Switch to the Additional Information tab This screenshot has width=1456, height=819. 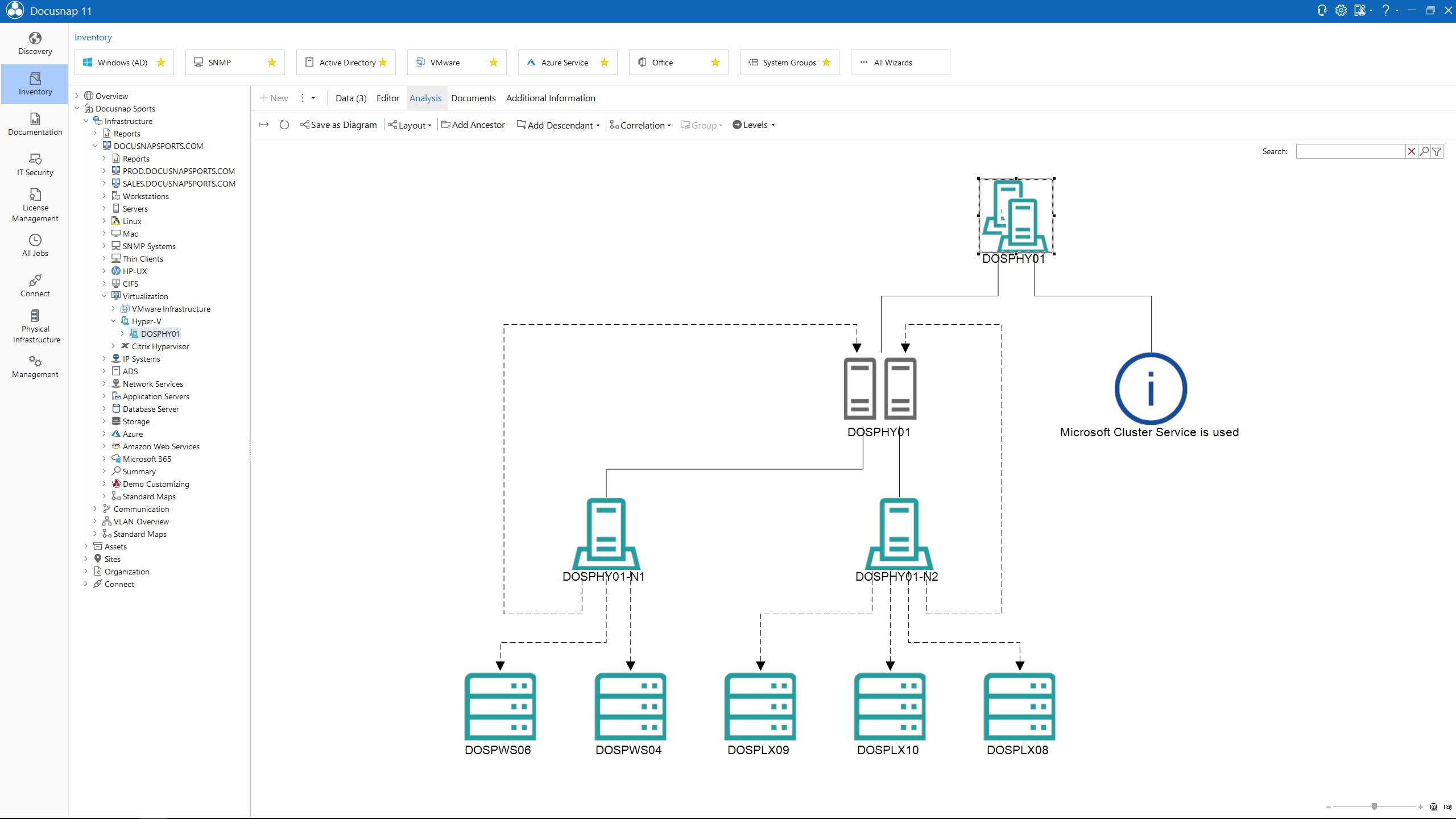(551, 98)
